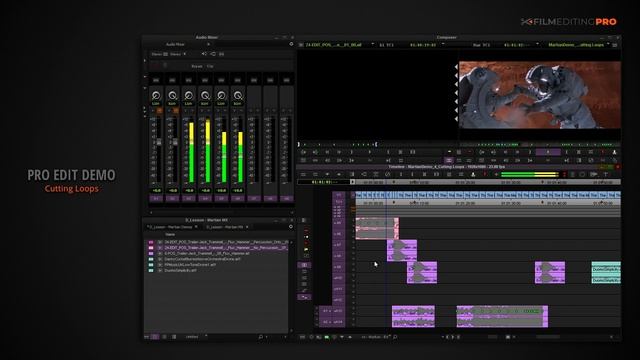Click the red icon right of the timeline audio meter

coord(564,174)
